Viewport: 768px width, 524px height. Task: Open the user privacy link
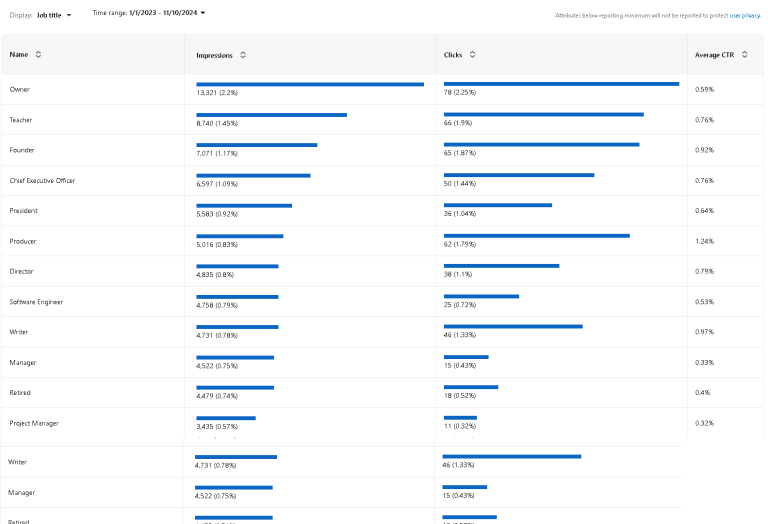point(745,16)
